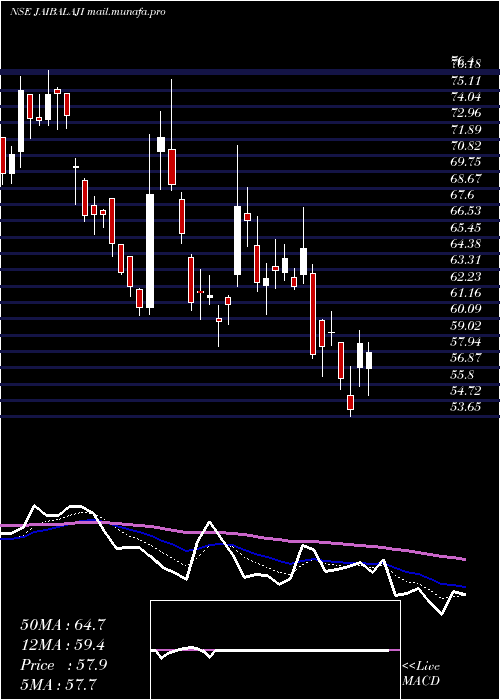Viewport: 500px width, 700px height.
Task: Select the 59.02 price level label
Action: (466, 325)
